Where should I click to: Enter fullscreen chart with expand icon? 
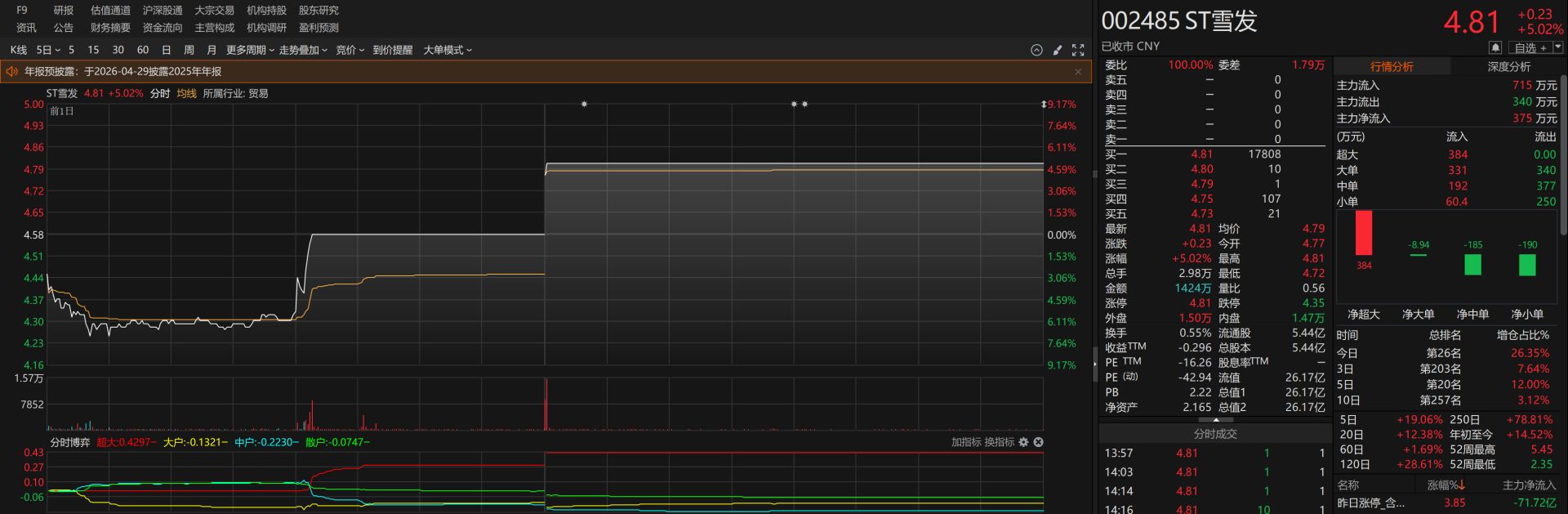(1078, 50)
